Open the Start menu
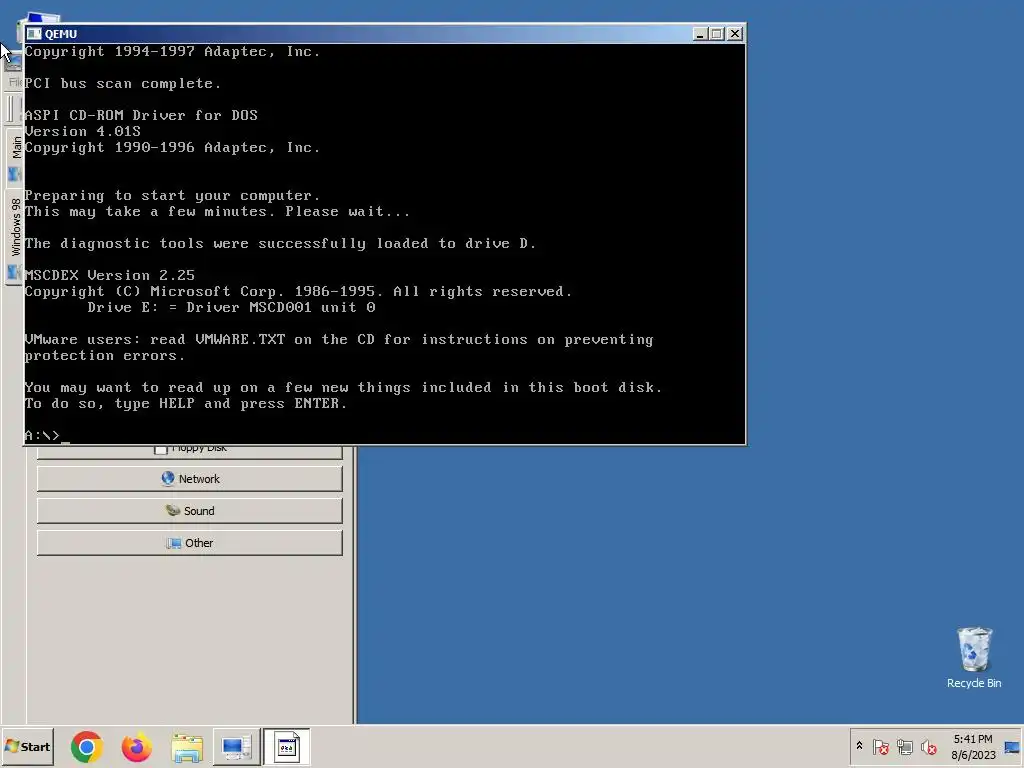 (x=27, y=746)
